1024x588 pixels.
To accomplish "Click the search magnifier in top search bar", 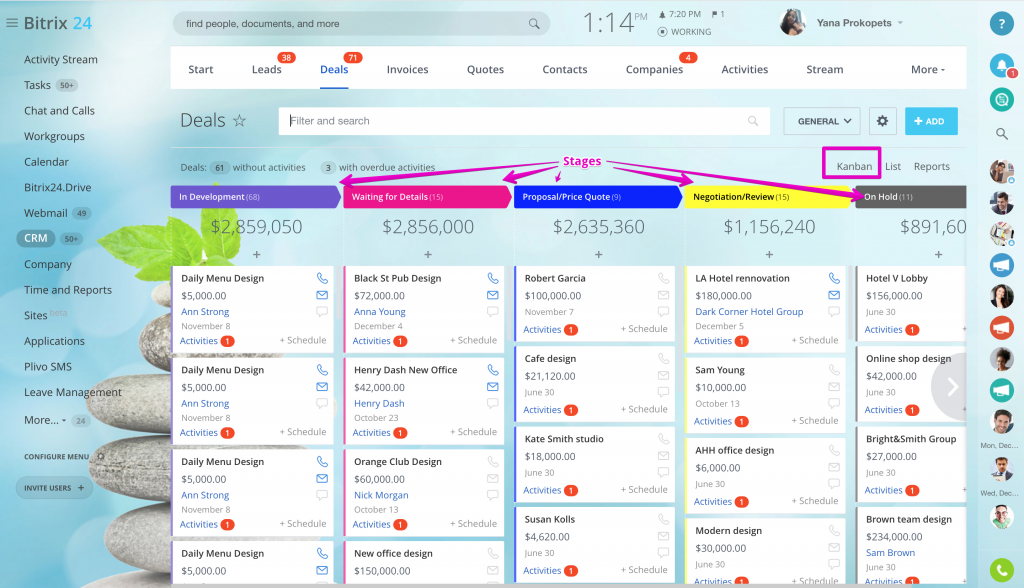I will click(534, 24).
